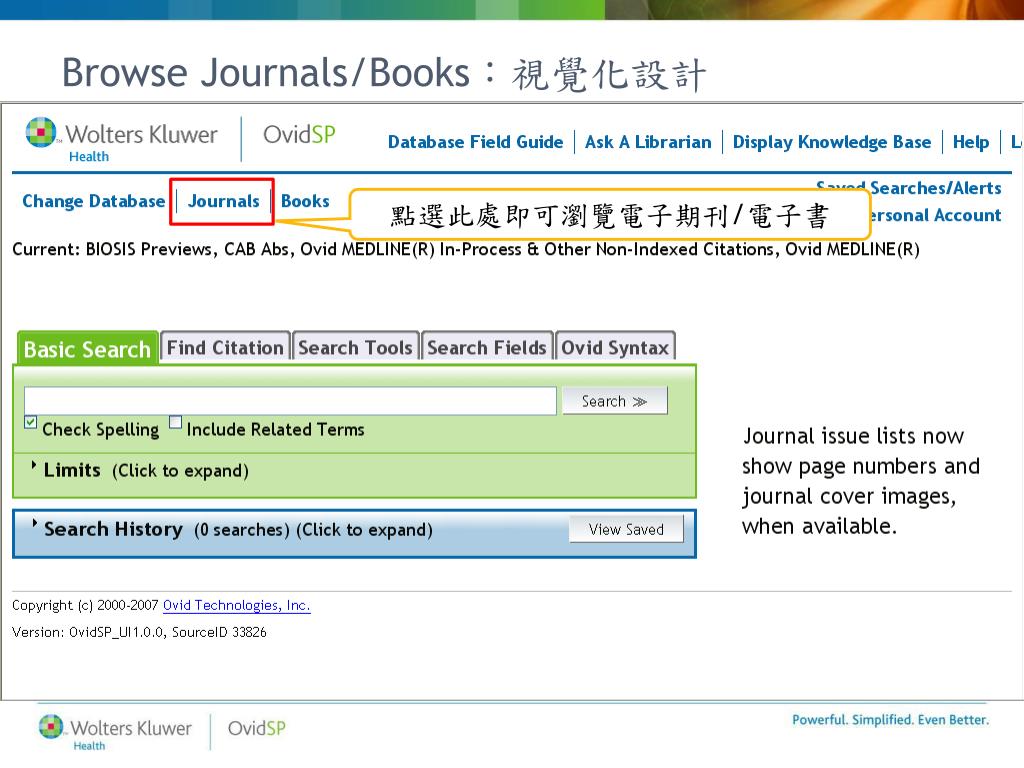Browse the Books link
The height and width of the screenshot is (768, 1024).
(305, 201)
